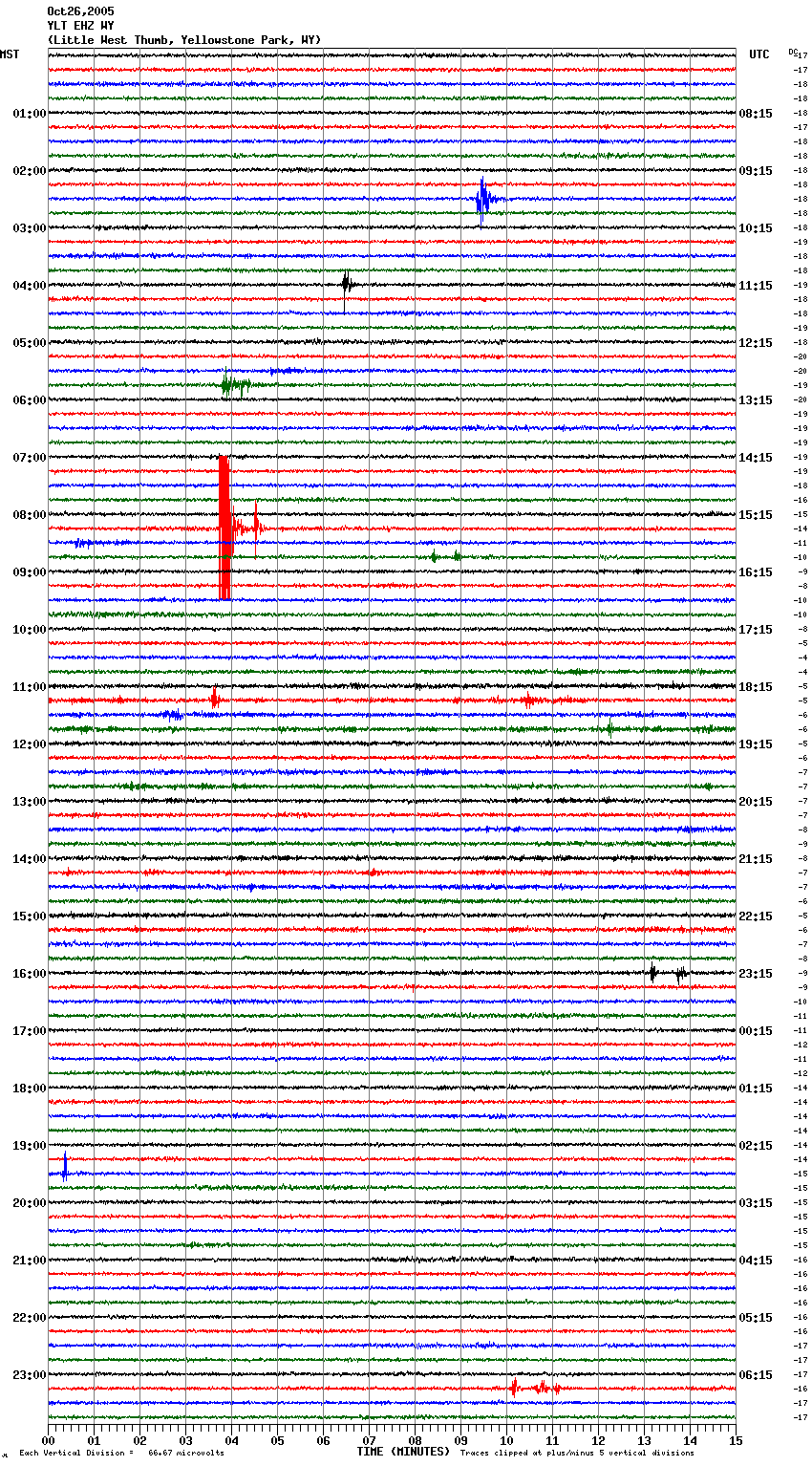
Task: Click the green burst on the 05:45 trace
Action: tap(234, 386)
